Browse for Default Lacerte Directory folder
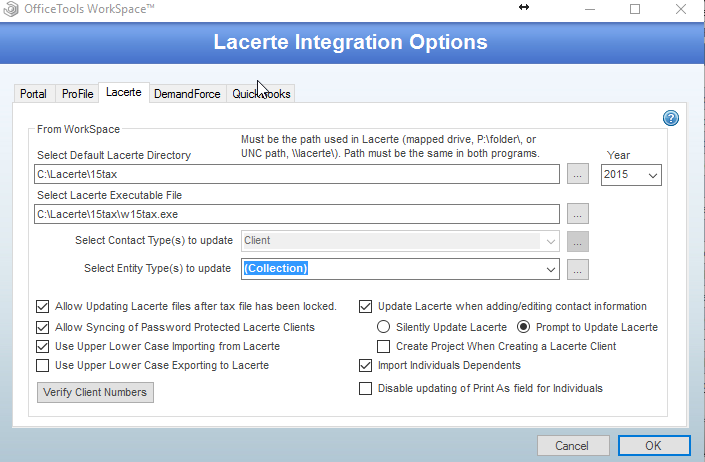The height and width of the screenshot is (462, 705). click(578, 174)
